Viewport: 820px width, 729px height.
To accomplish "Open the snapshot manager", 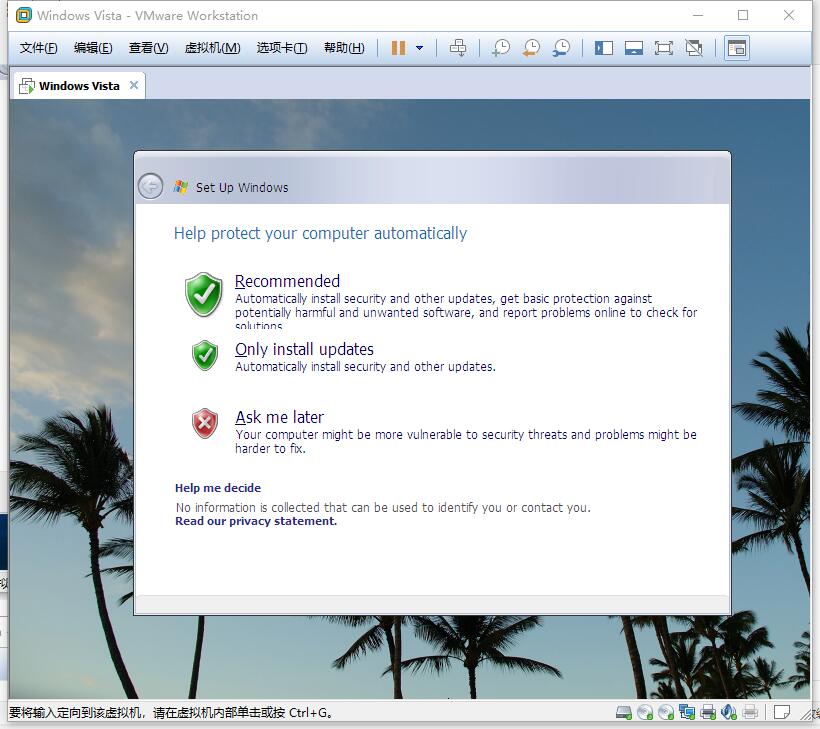I will click(x=562, y=48).
